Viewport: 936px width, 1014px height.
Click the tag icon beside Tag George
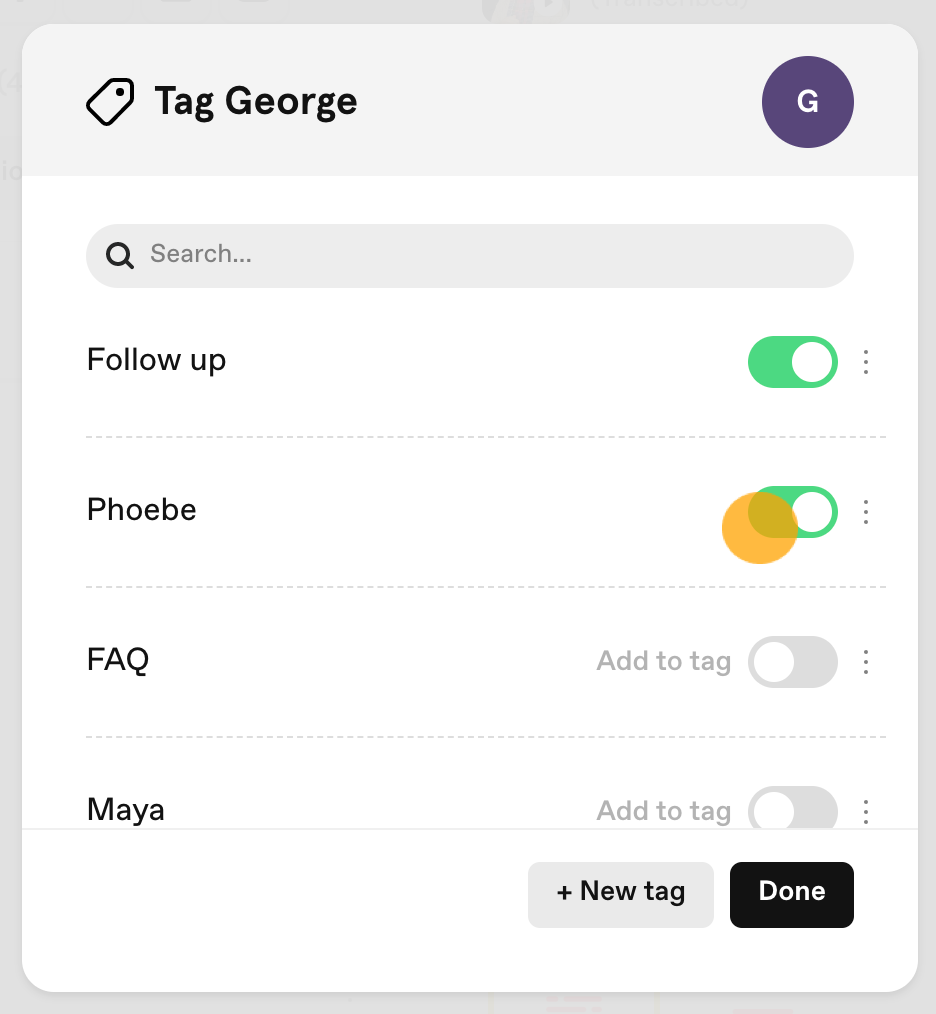click(111, 102)
